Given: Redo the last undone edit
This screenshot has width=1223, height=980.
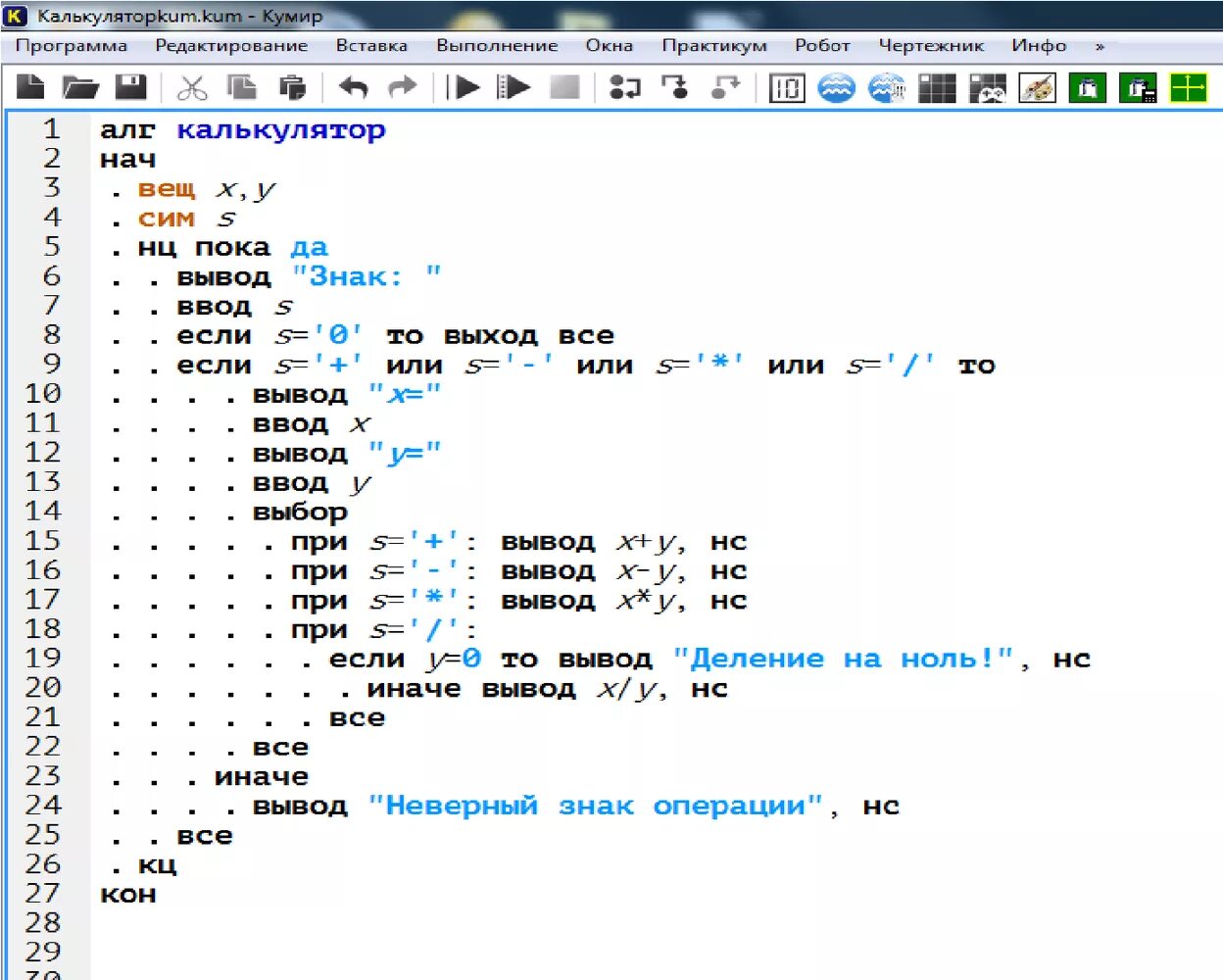Looking at the screenshot, I should click(403, 88).
